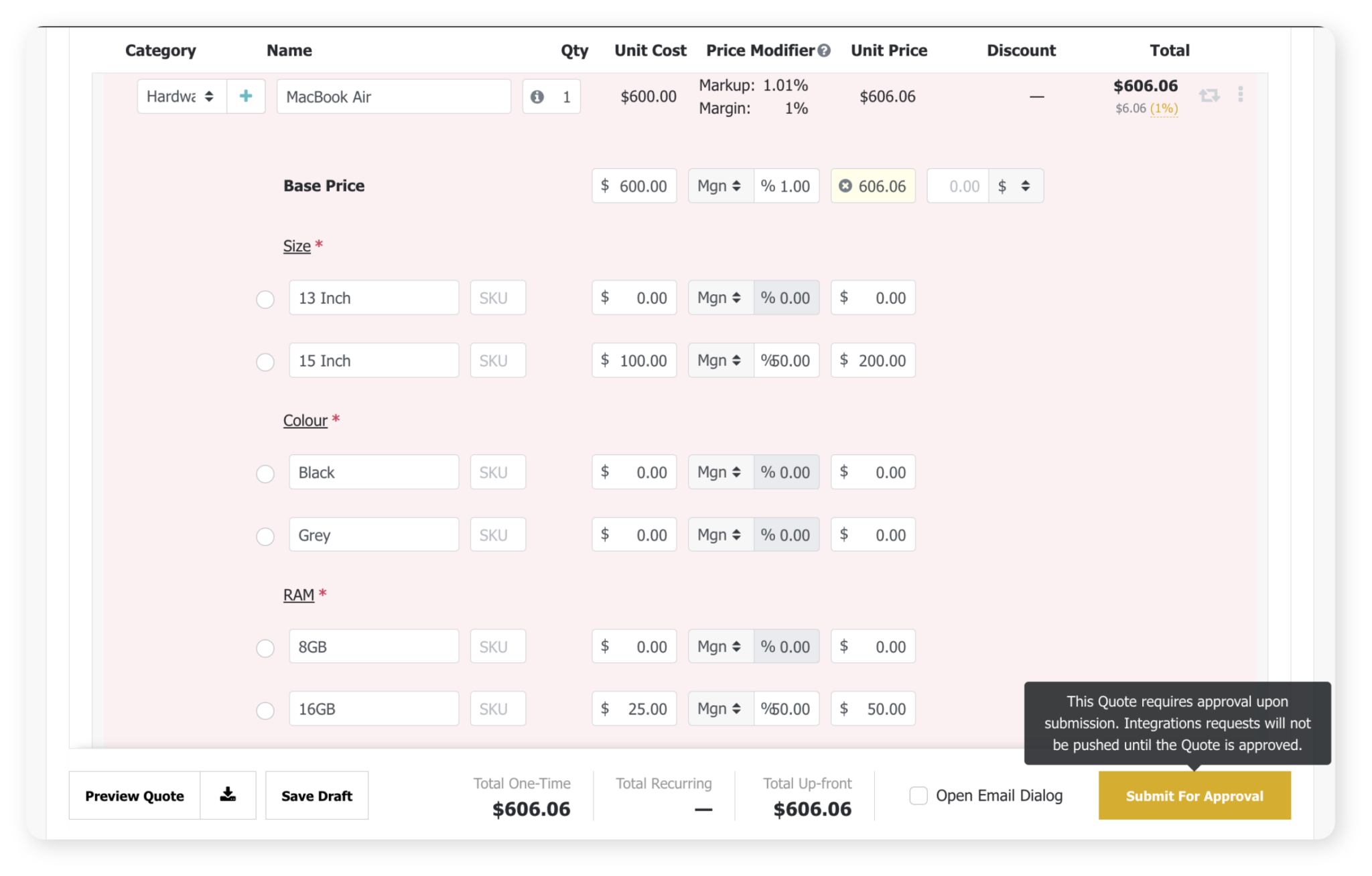Select the Black colour radio button

coord(265,473)
